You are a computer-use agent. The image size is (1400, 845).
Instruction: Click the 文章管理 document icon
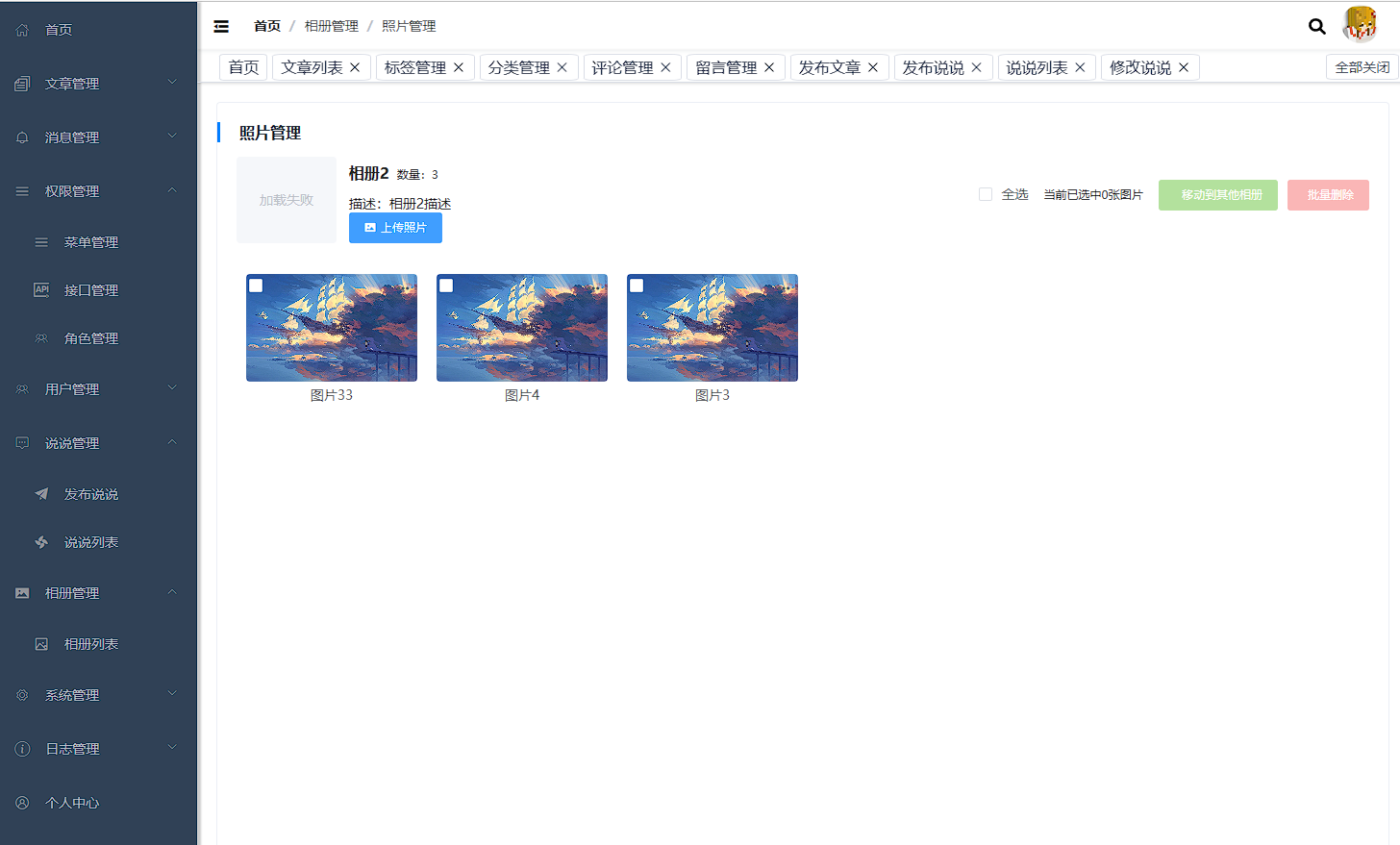pos(22,84)
